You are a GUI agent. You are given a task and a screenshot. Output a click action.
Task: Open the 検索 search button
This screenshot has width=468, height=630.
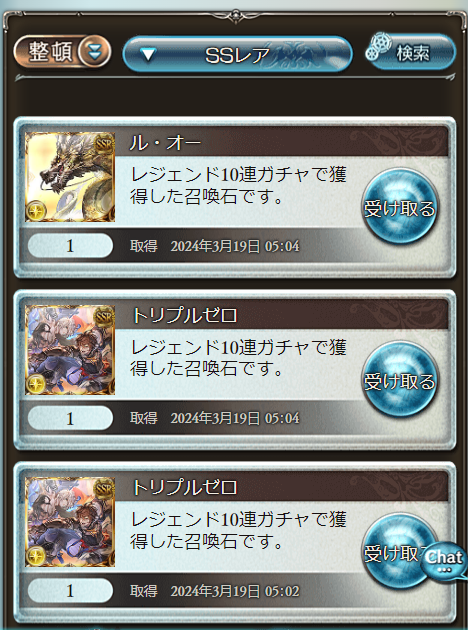(411, 52)
